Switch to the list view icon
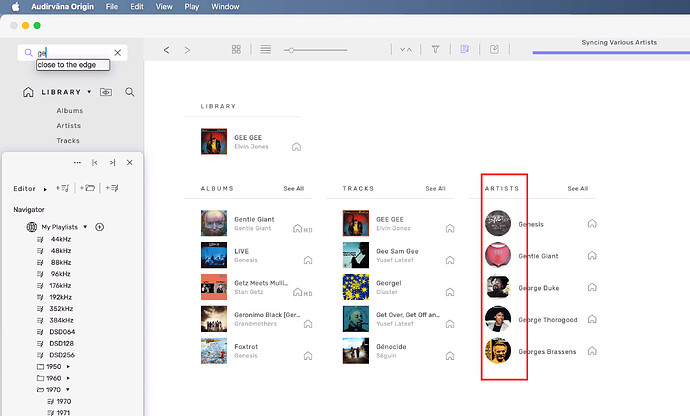This screenshot has height=416, width=690. (265, 49)
